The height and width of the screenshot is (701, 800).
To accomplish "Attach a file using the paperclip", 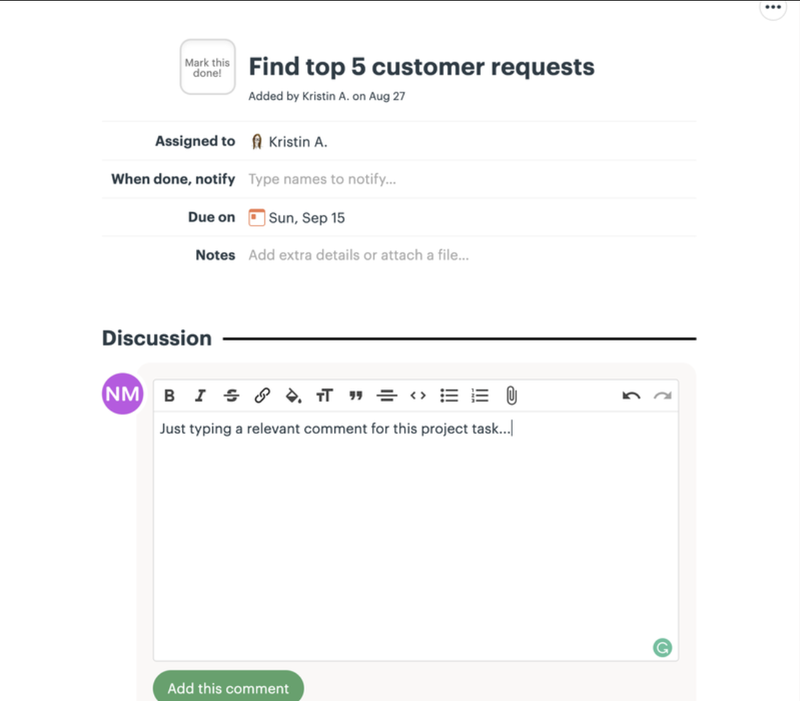I will (x=511, y=395).
